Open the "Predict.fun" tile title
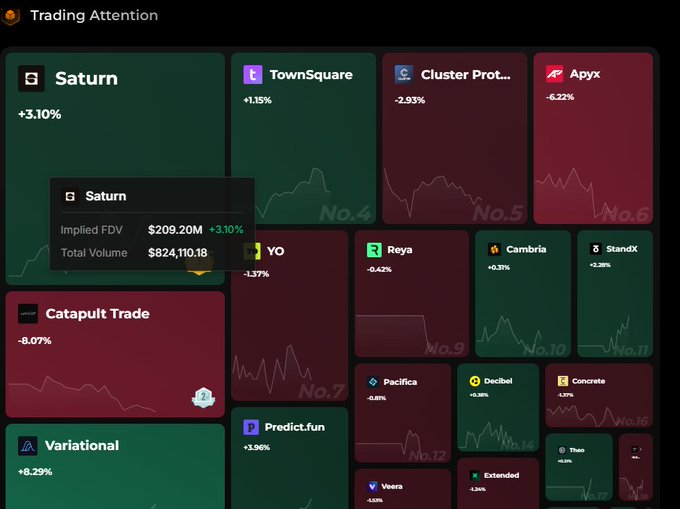The image size is (680, 509). pos(294,427)
